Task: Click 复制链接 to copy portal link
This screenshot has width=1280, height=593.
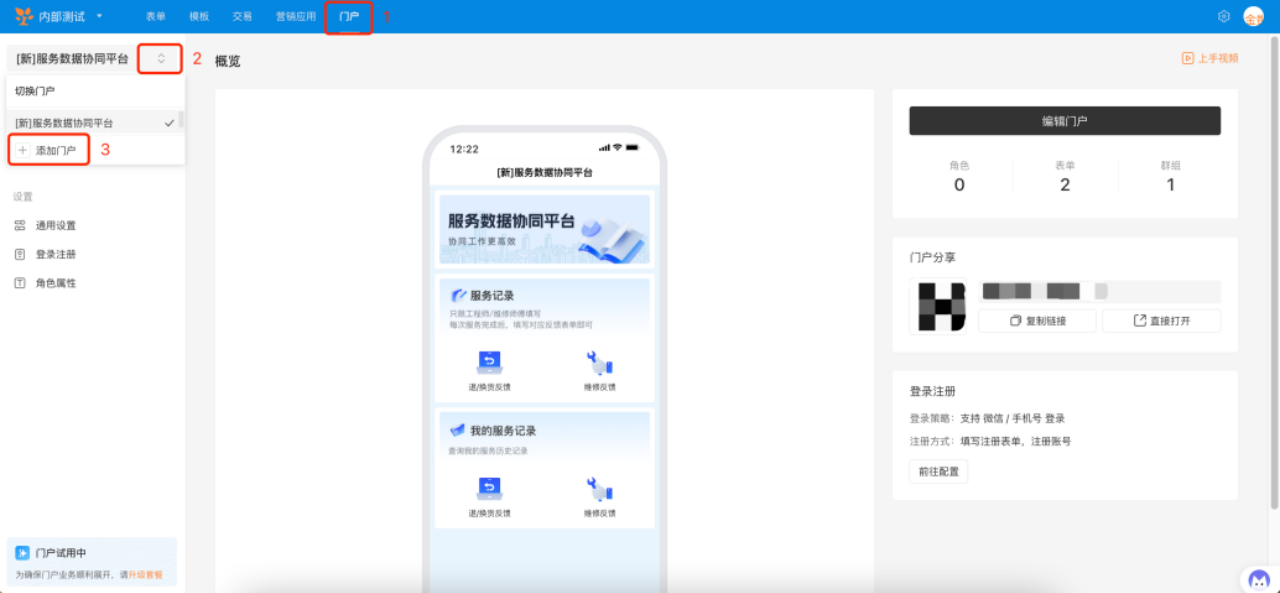Action: (1037, 321)
